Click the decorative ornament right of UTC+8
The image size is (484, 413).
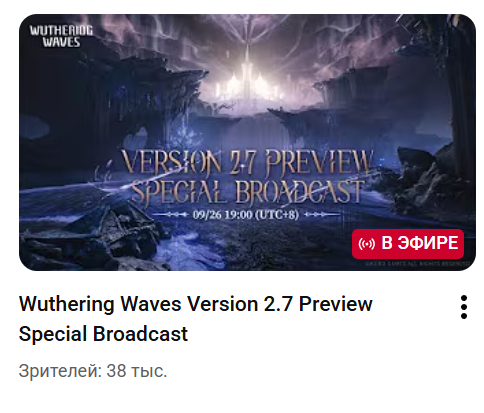pyautogui.click(x=322, y=215)
